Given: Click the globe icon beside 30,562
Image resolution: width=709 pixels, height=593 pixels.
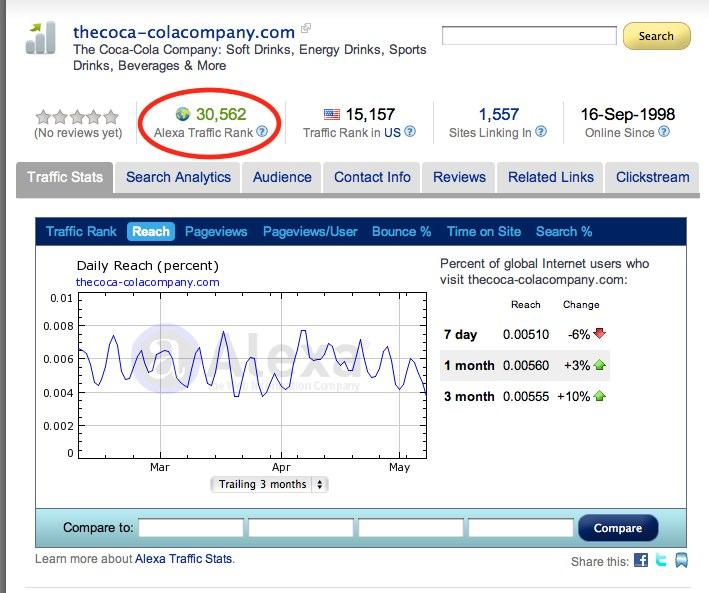Looking at the screenshot, I should (183, 114).
